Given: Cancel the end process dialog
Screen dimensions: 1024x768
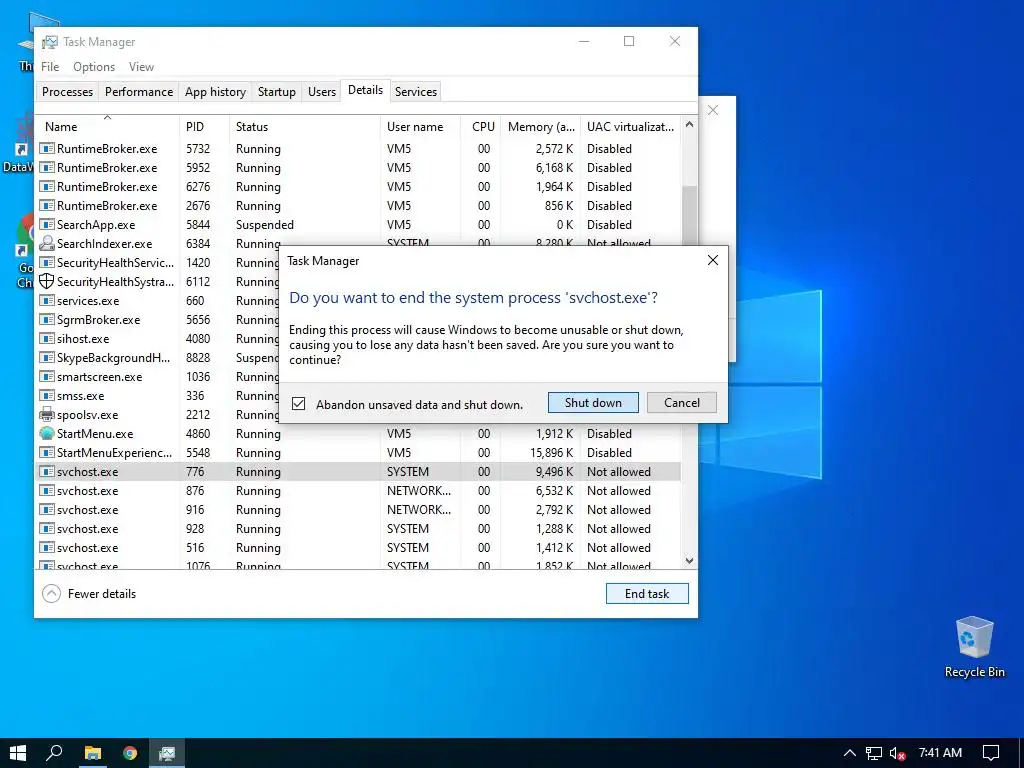Looking at the screenshot, I should (681, 402).
